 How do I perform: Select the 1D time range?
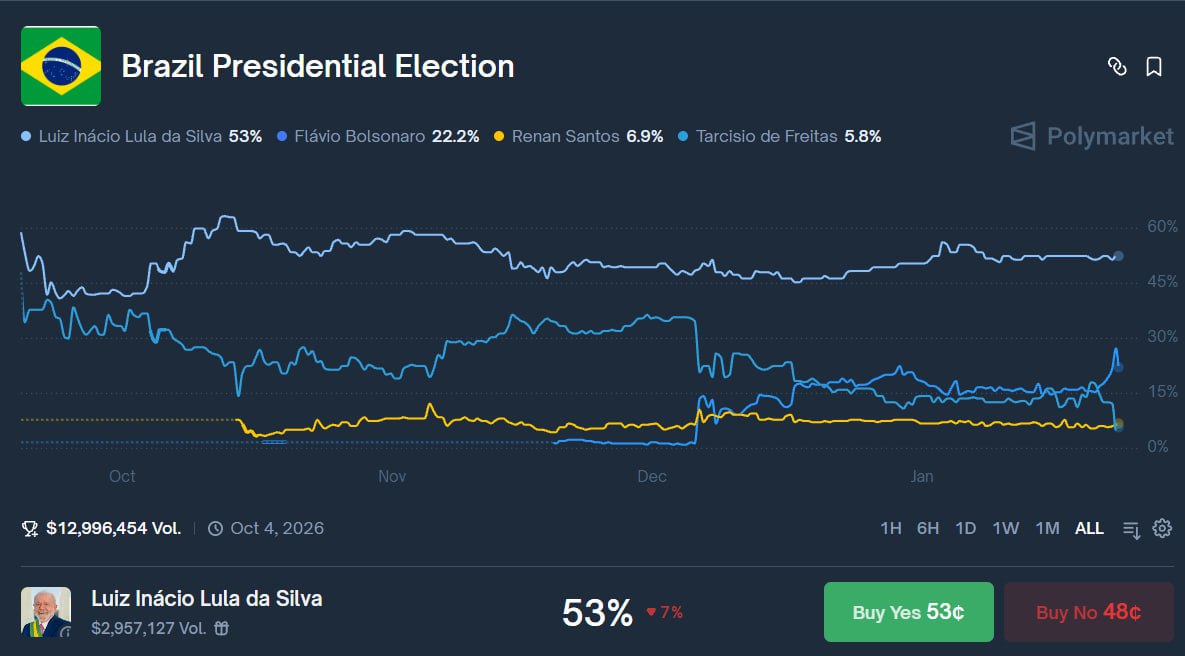(x=965, y=528)
